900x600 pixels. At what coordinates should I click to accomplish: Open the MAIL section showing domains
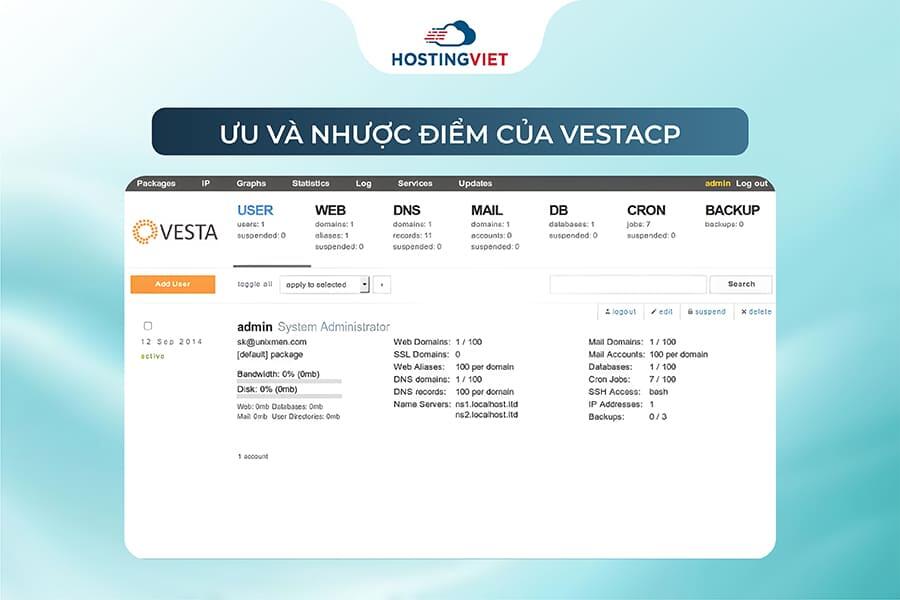(x=488, y=211)
